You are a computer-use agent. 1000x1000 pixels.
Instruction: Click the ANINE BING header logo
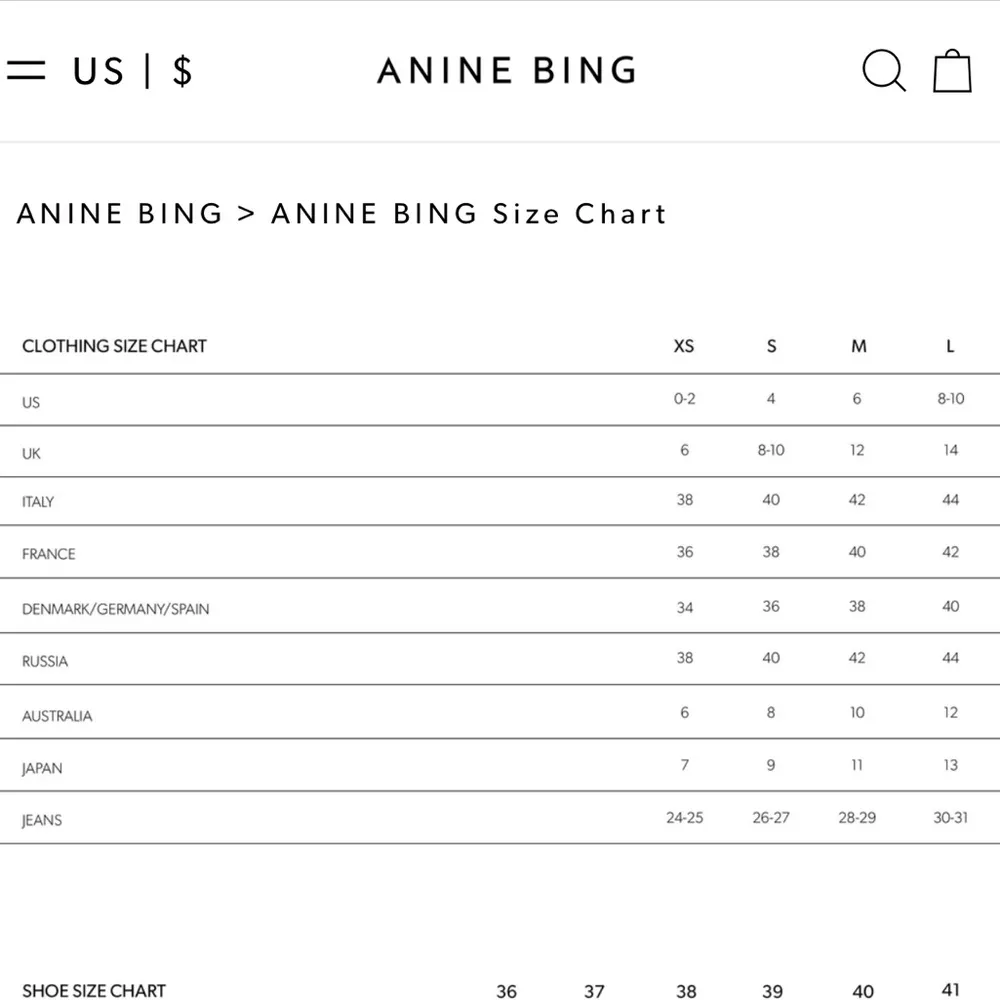pyautogui.click(x=507, y=70)
